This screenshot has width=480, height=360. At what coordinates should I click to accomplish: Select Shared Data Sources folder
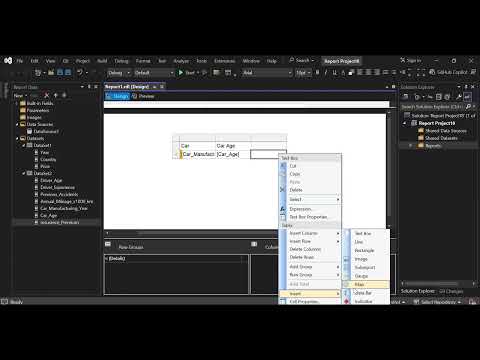tap(445, 131)
